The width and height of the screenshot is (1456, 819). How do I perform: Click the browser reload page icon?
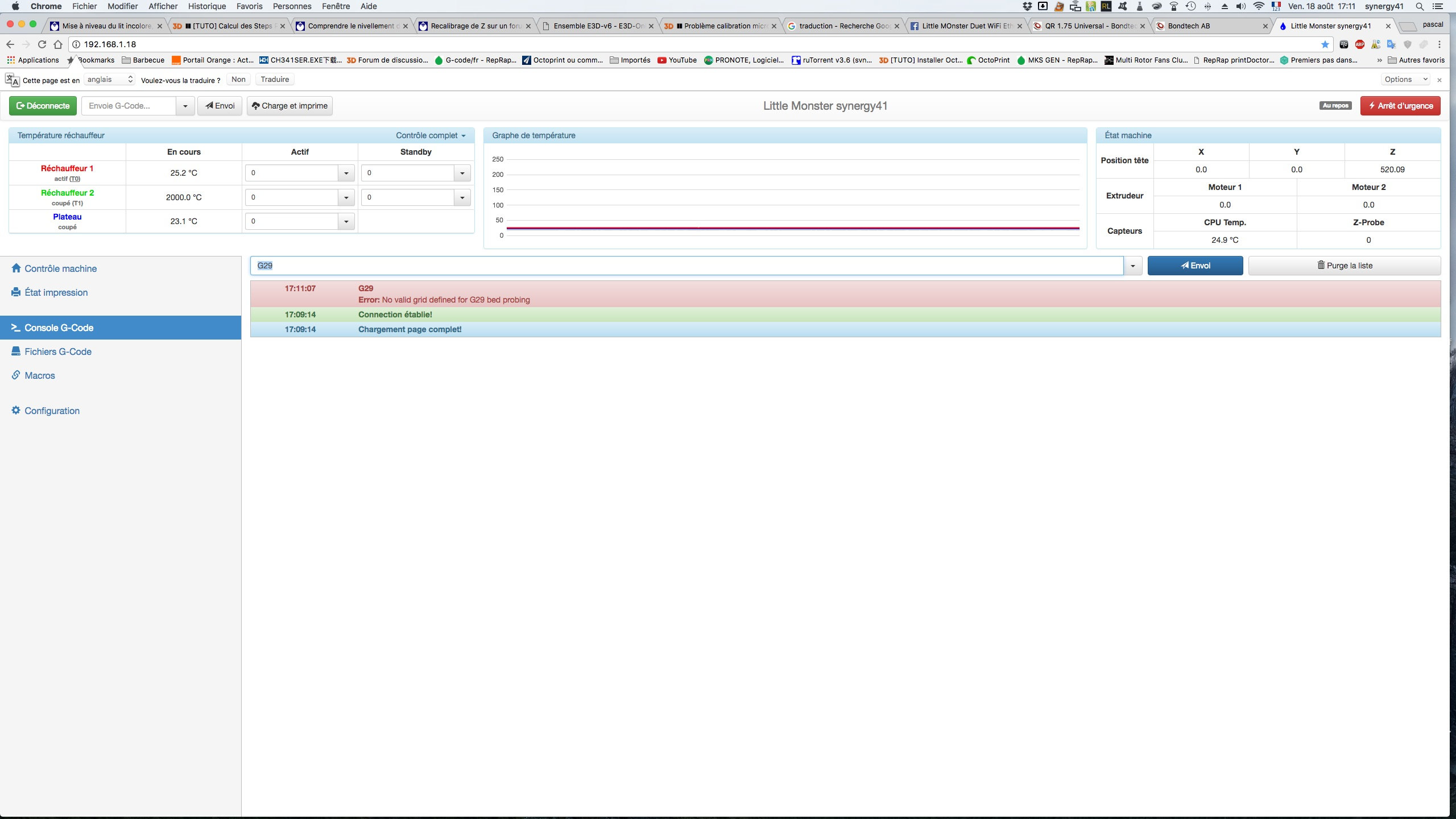tap(42, 44)
